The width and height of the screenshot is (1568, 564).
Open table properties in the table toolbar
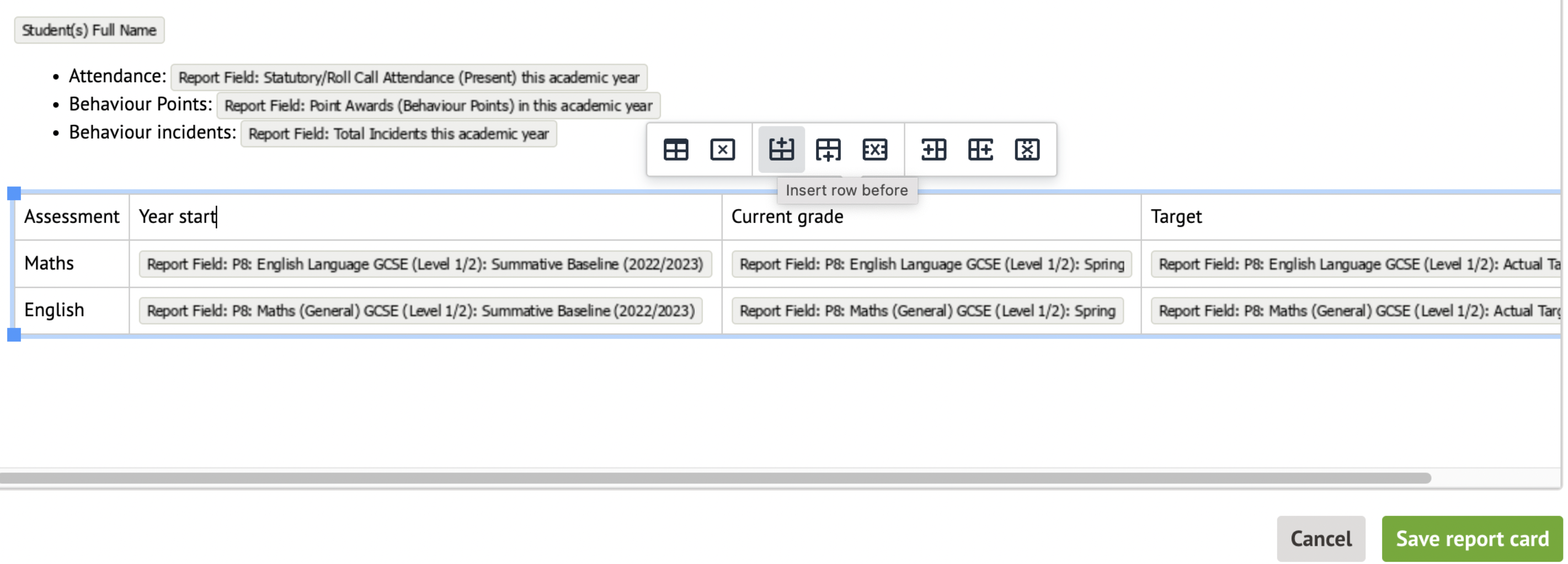[675, 149]
